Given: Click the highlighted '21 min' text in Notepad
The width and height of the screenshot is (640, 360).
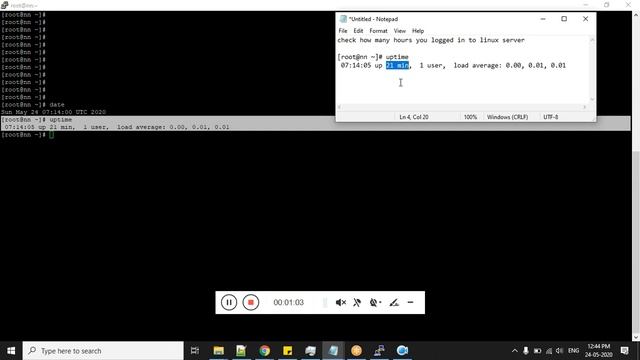Looking at the screenshot, I should [397, 65].
